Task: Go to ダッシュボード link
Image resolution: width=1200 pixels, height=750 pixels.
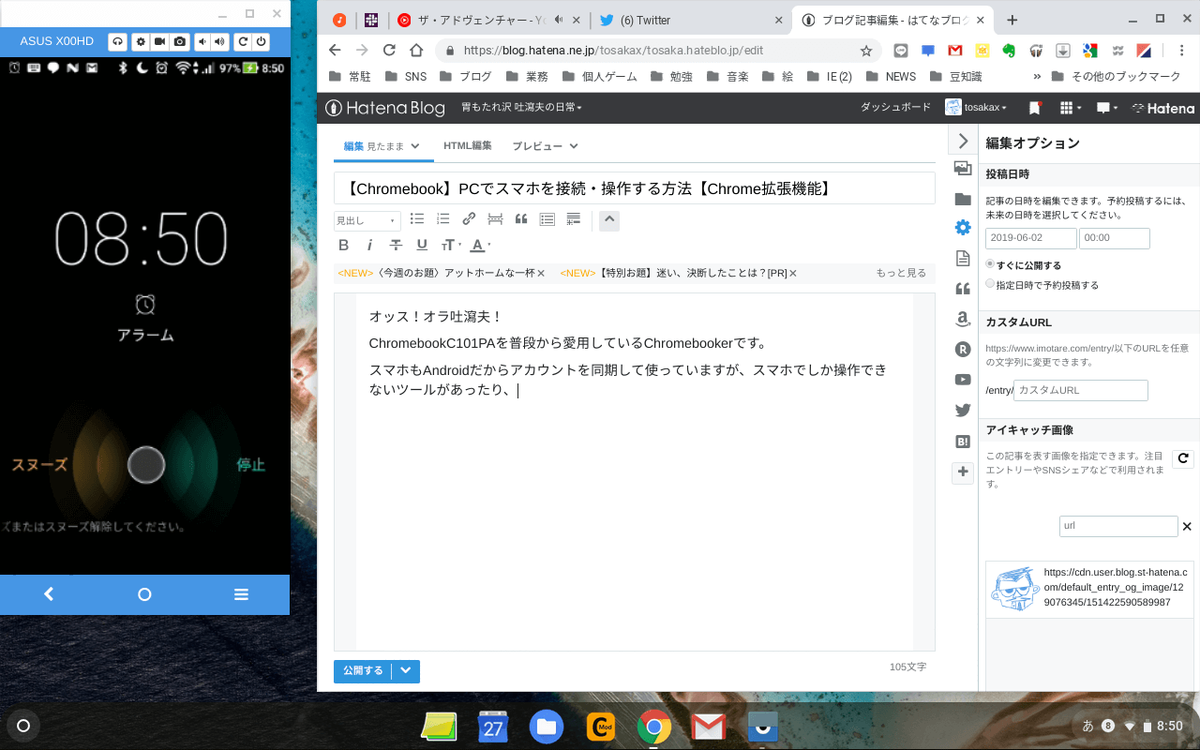Action: 896,108
